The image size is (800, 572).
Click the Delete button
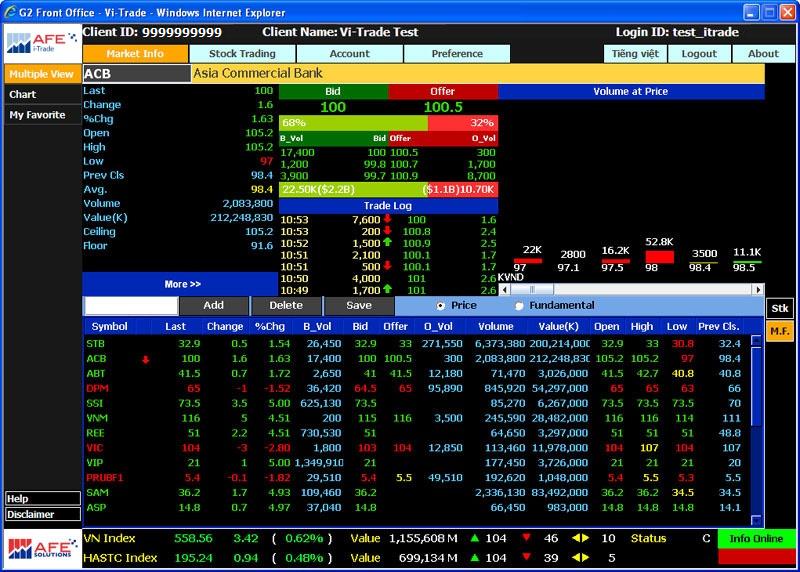click(x=286, y=305)
